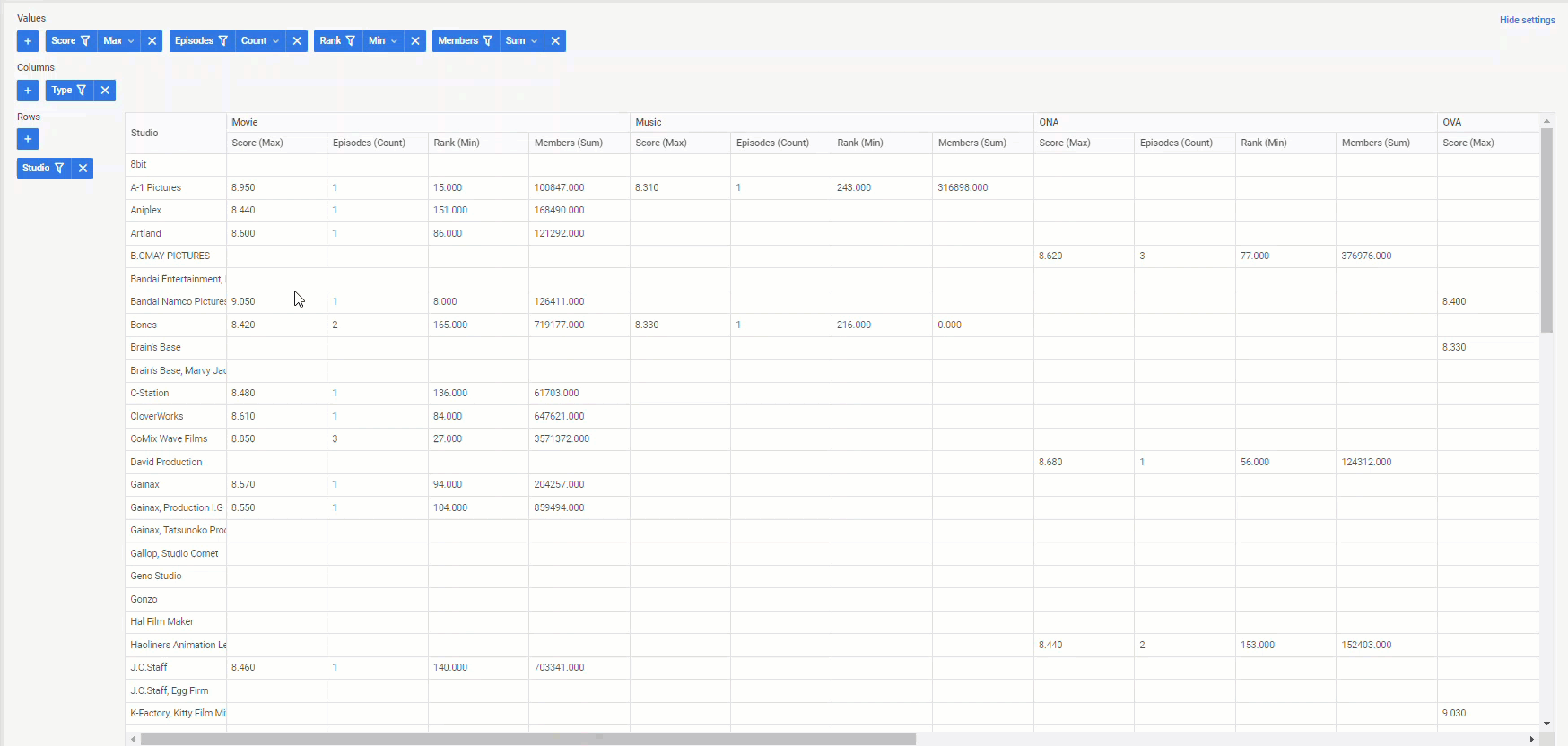Select the Studio row chip
Screen dimensions: 1568x746
tap(36, 169)
